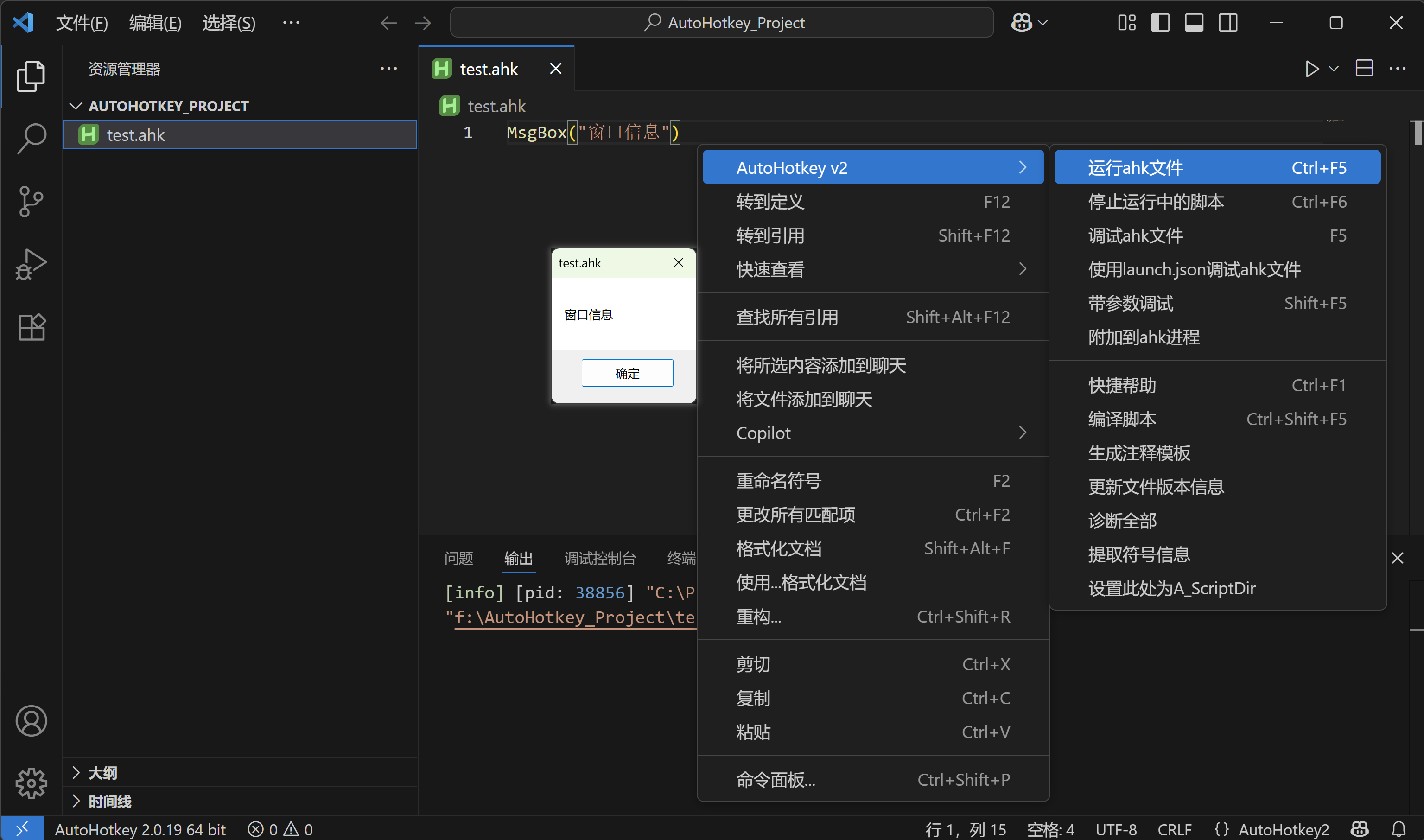Open the 编辑(E) menu
The height and width of the screenshot is (840, 1424).
coord(155,23)
